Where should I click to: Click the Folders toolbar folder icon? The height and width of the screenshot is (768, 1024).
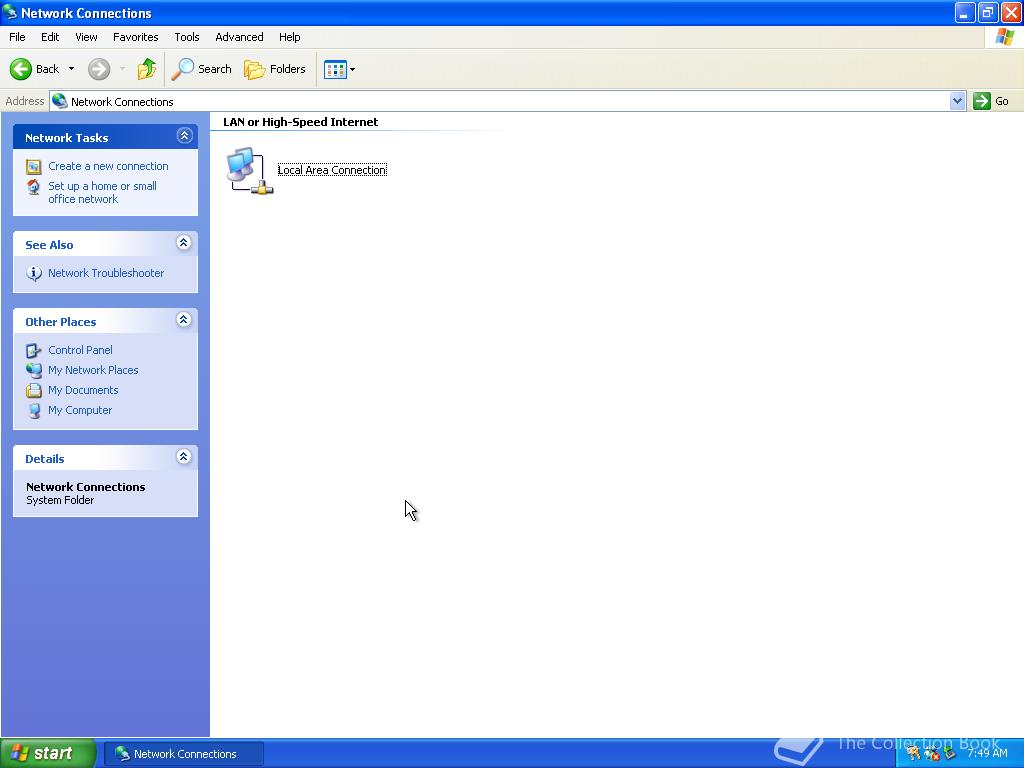point(254,69)
